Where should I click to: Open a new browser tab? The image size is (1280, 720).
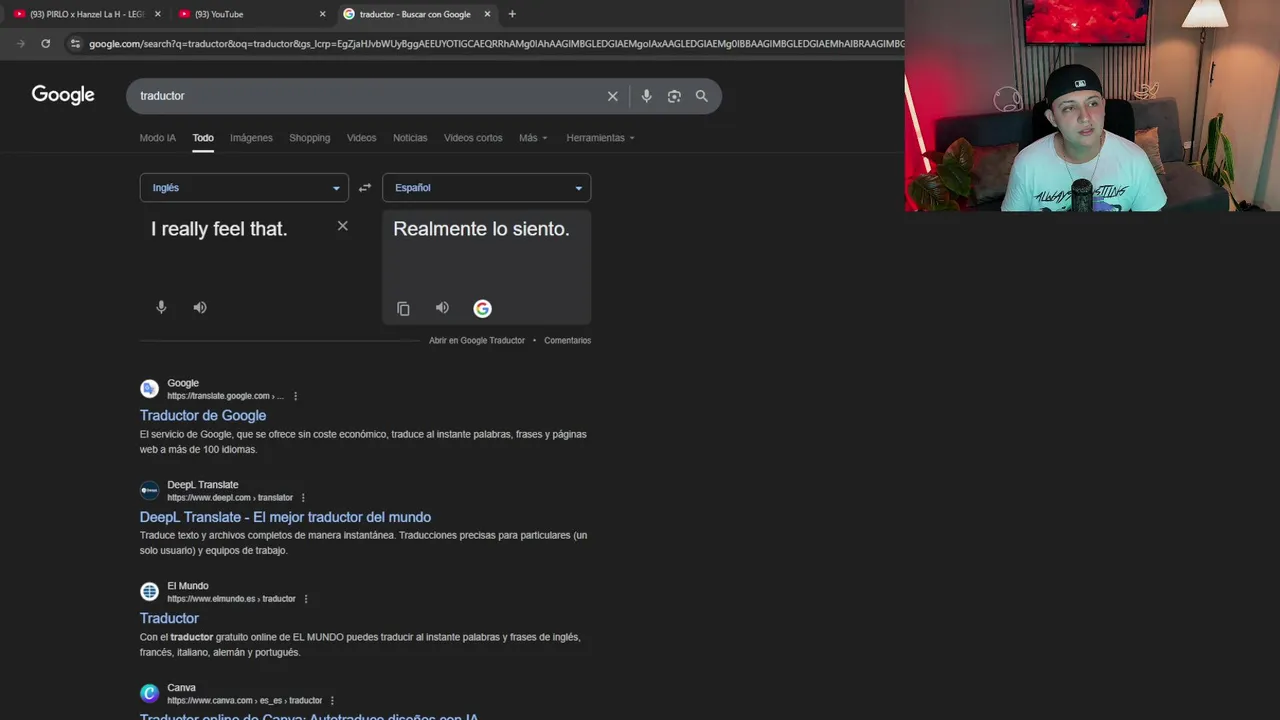[x=512, y=14]
